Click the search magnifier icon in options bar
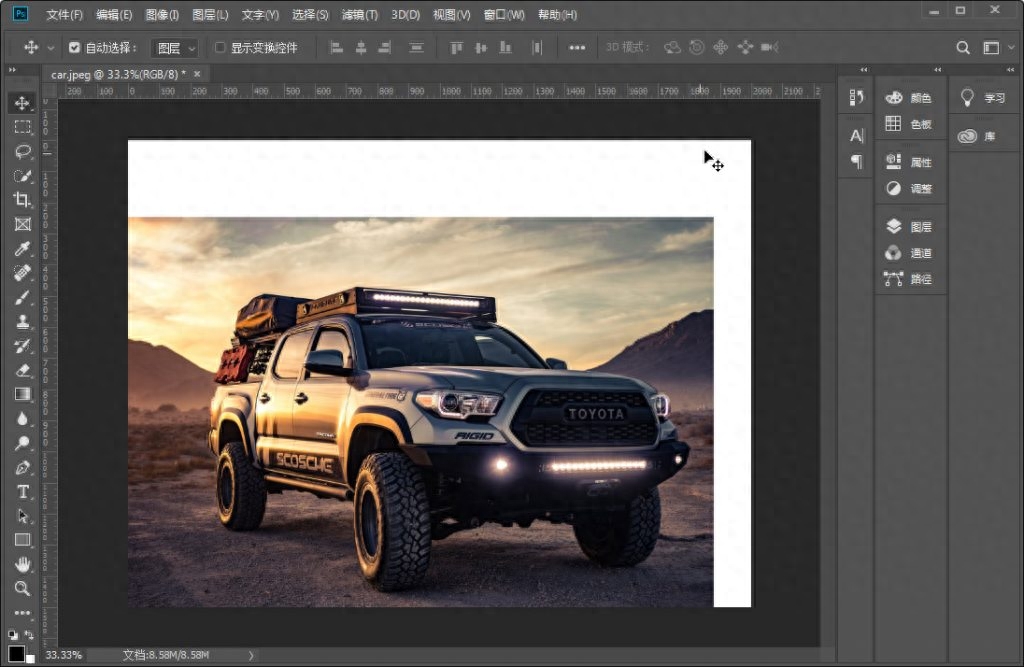This screenshot has height=667, width=1024. (963, 47)
